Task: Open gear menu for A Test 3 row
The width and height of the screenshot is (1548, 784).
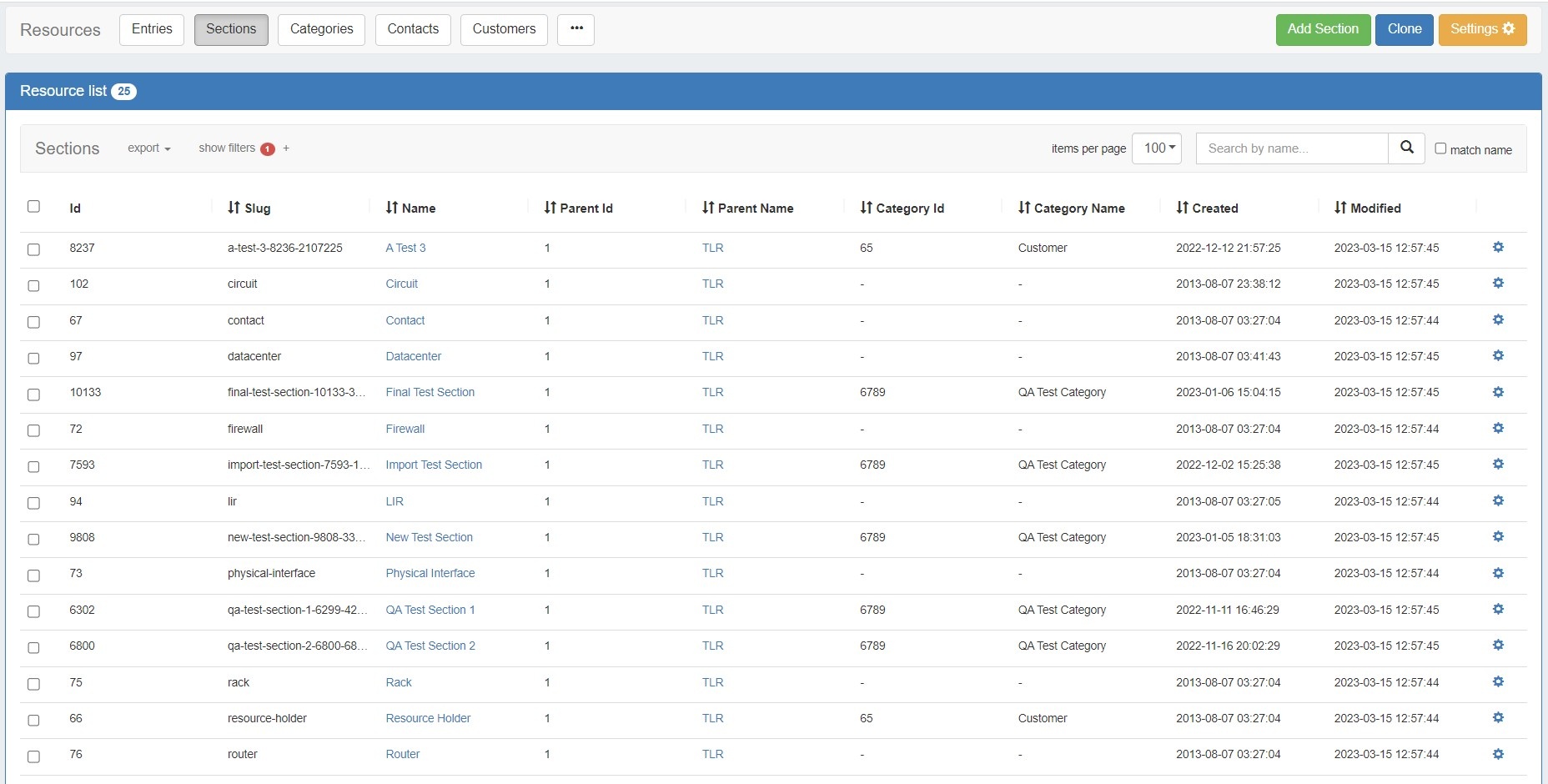Action: 1498,247
